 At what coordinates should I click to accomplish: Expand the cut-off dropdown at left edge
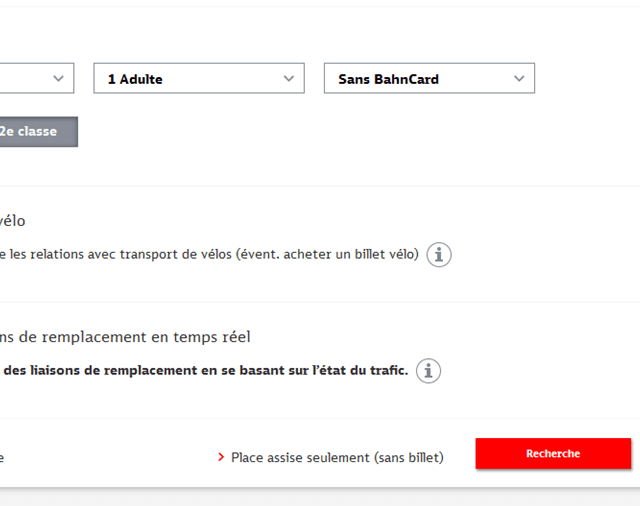click(37, 78)
